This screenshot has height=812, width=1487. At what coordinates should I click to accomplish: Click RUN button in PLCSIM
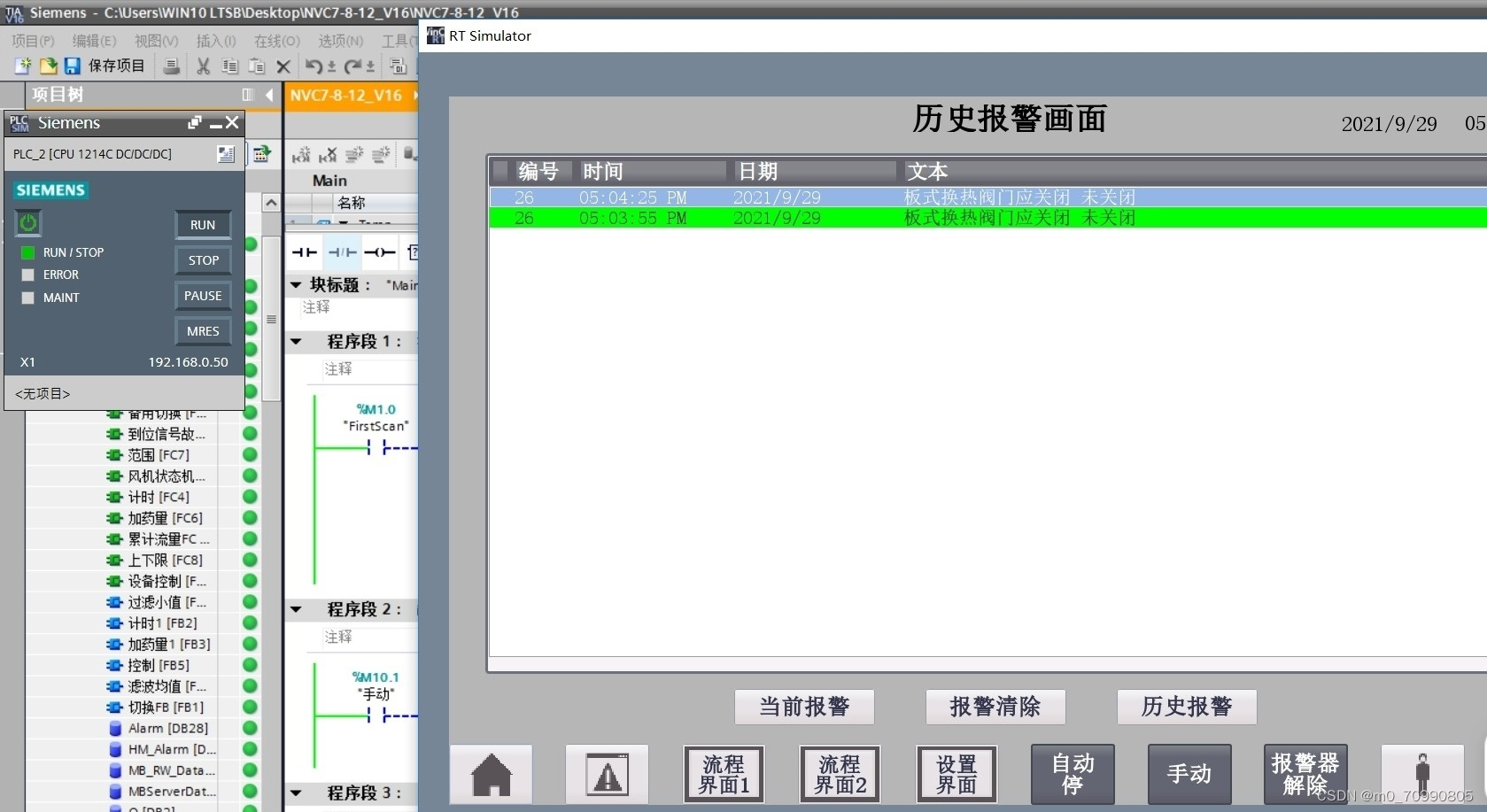pyautogui.click(x=203, y=225)
